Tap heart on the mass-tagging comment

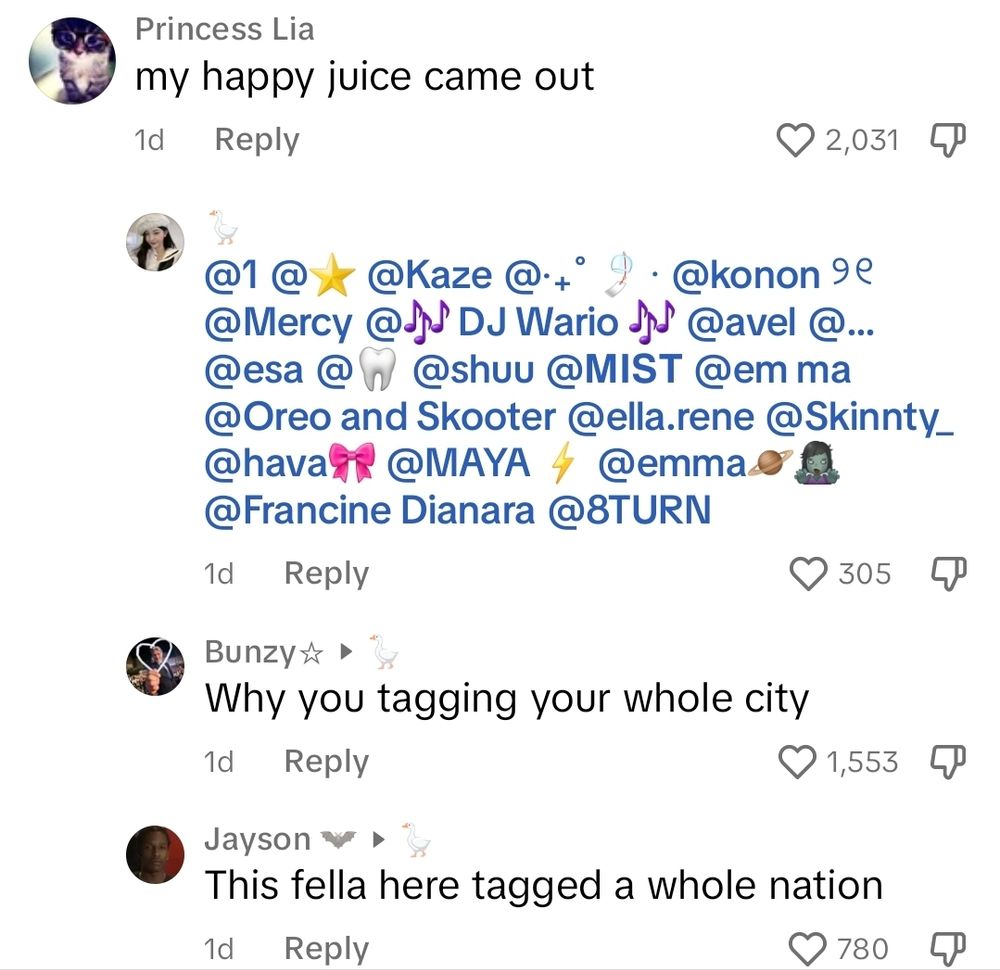pyautogui.click(x=809, y=573)
